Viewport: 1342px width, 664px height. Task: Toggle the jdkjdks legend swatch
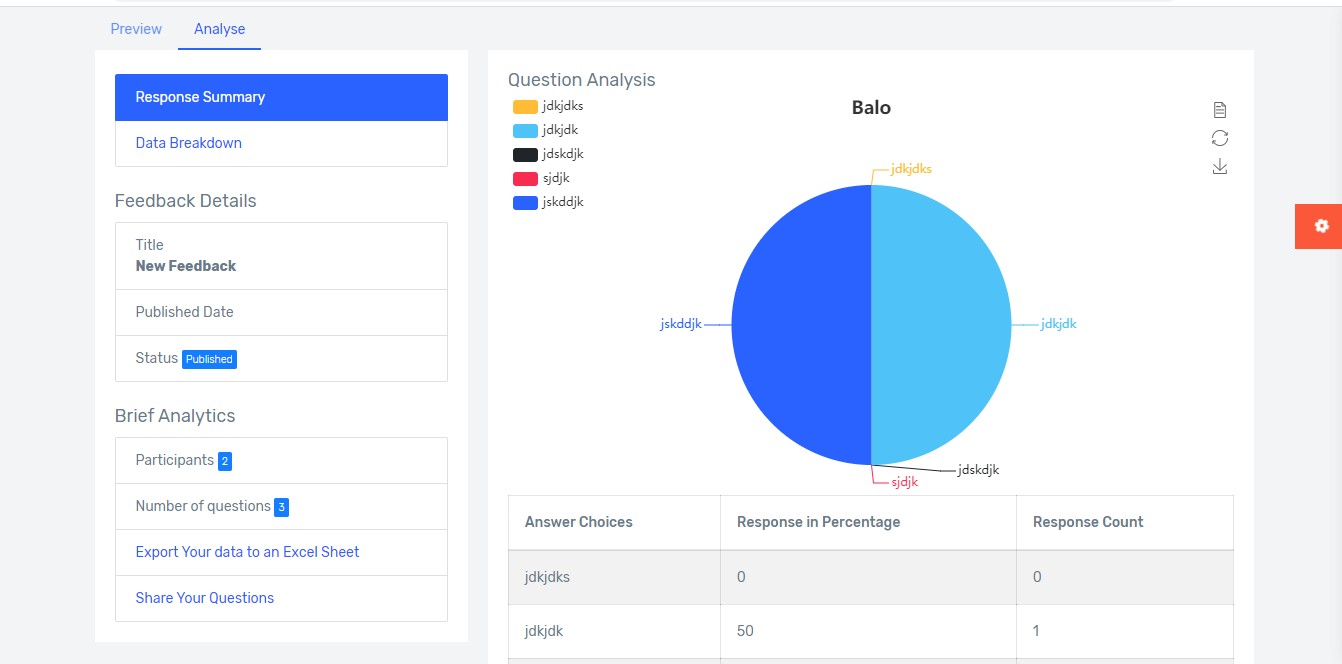[x=525, y=106]
